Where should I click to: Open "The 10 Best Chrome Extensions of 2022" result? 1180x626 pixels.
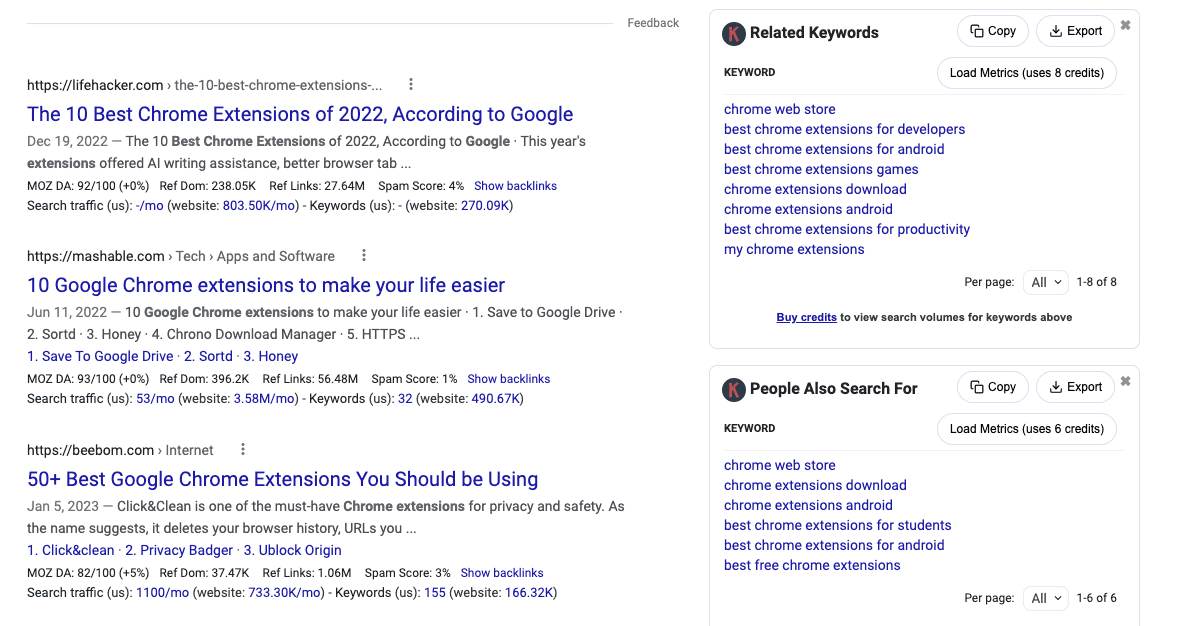[300, 114]
